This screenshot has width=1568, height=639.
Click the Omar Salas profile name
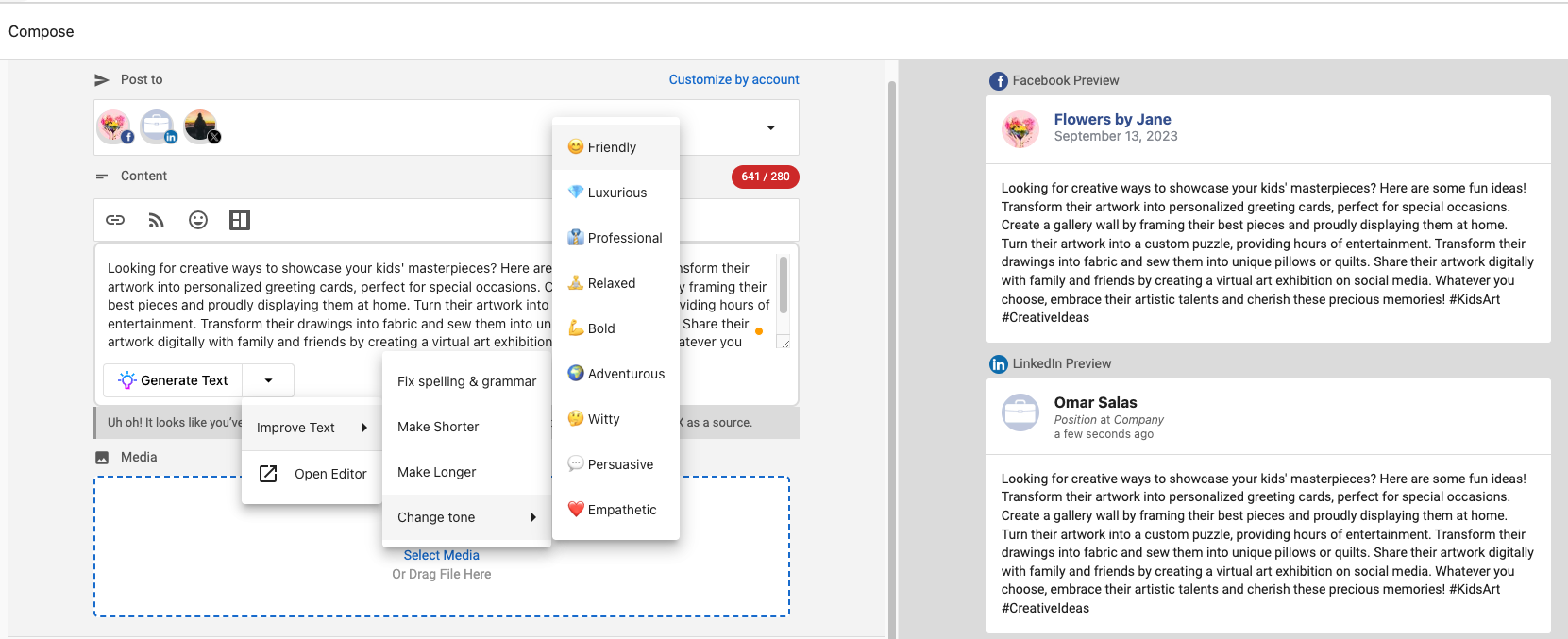[x=1095, y=403]
